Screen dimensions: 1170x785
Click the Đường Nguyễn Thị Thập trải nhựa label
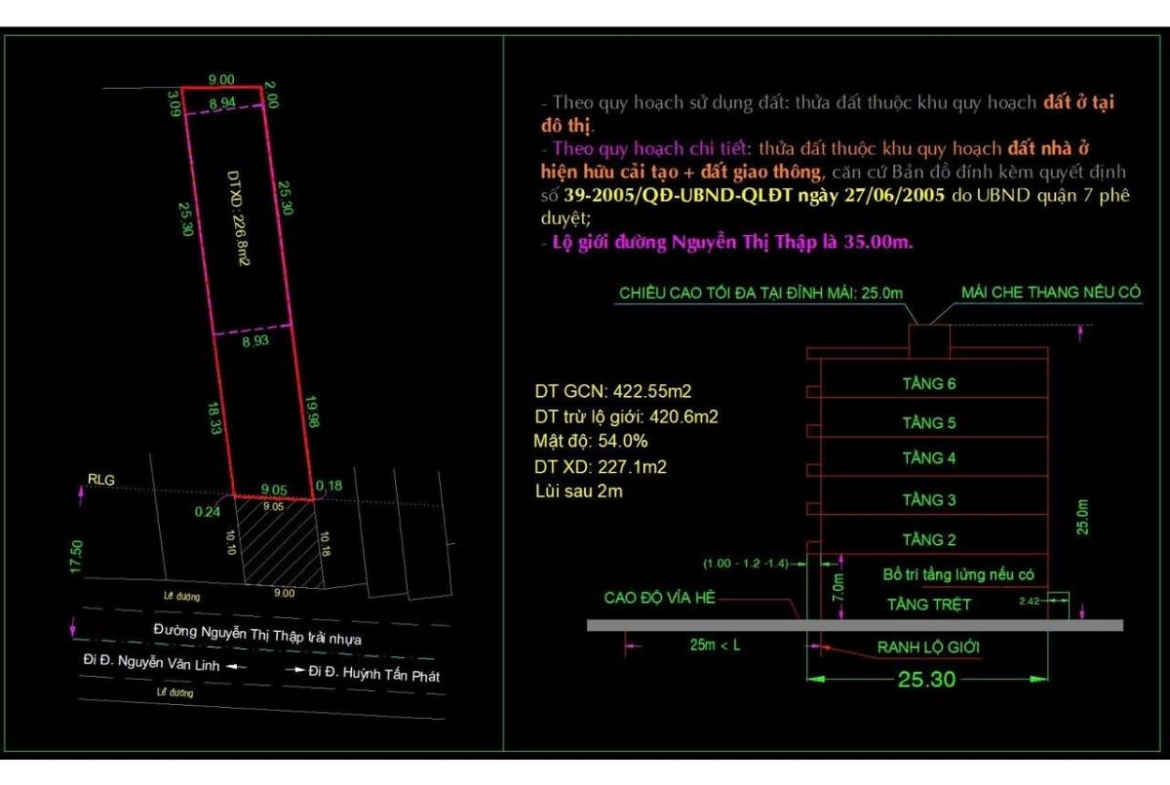(x=257, y=634)
